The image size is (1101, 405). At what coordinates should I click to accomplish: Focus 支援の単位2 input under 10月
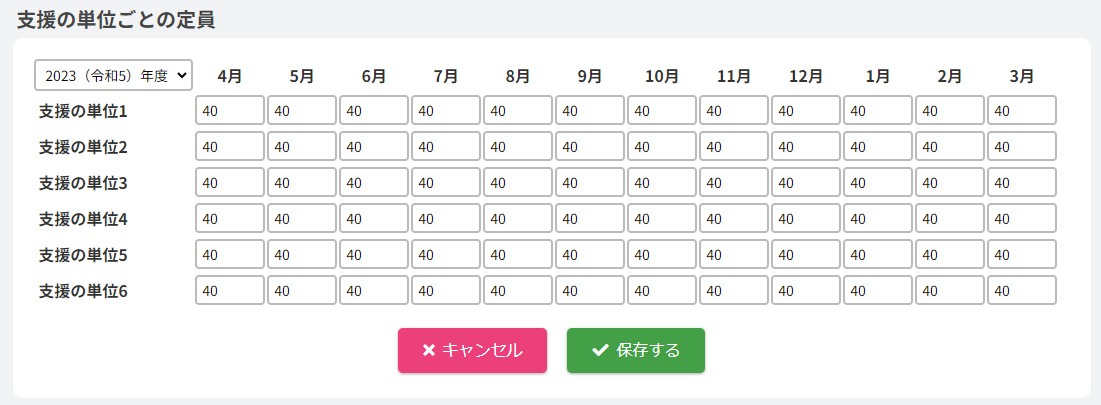click(662, 147)
